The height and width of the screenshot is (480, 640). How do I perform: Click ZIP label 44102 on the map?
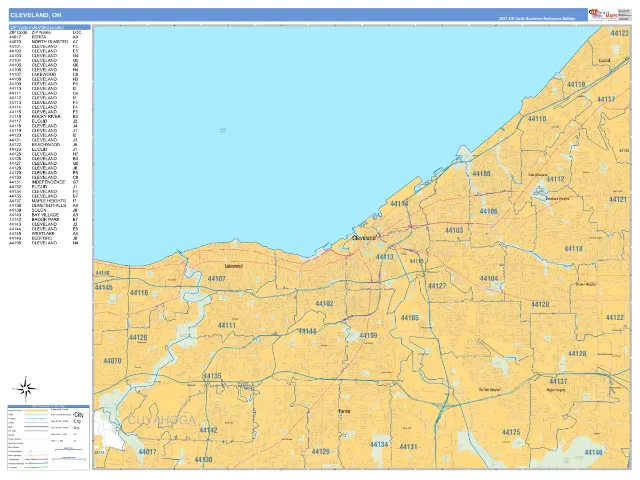point(324,304)
